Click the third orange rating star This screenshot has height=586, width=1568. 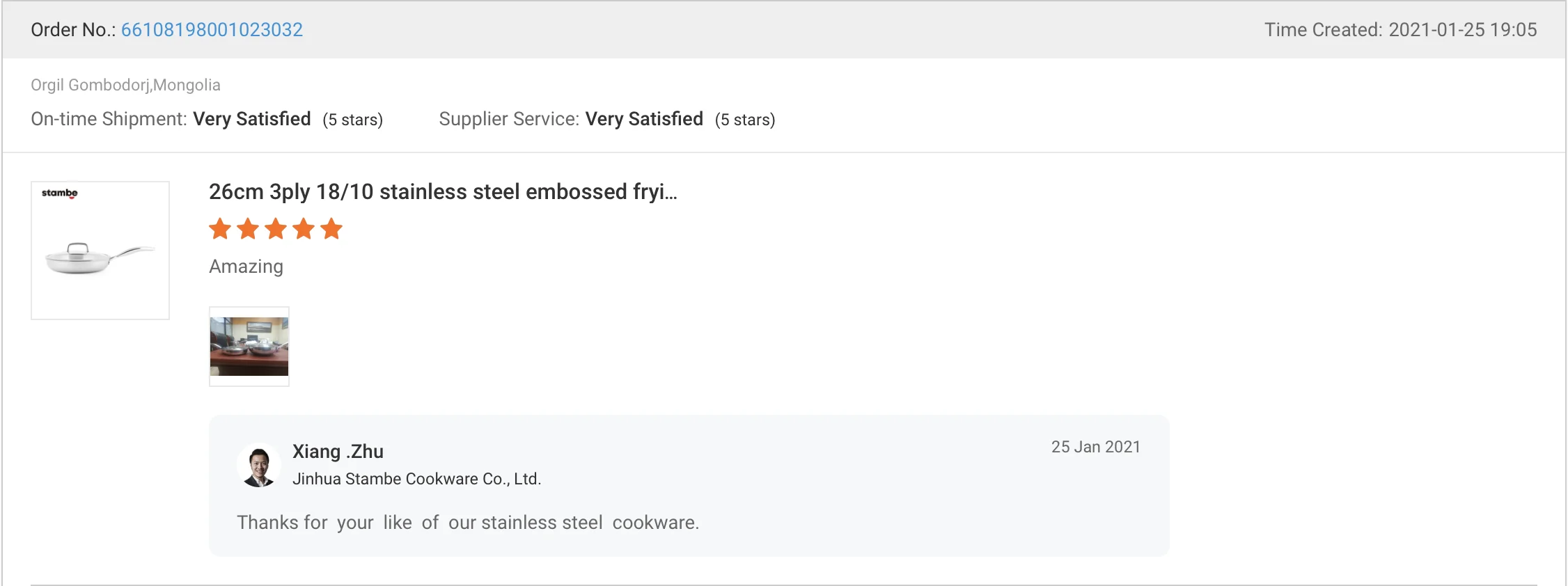[x=276, y=228]
